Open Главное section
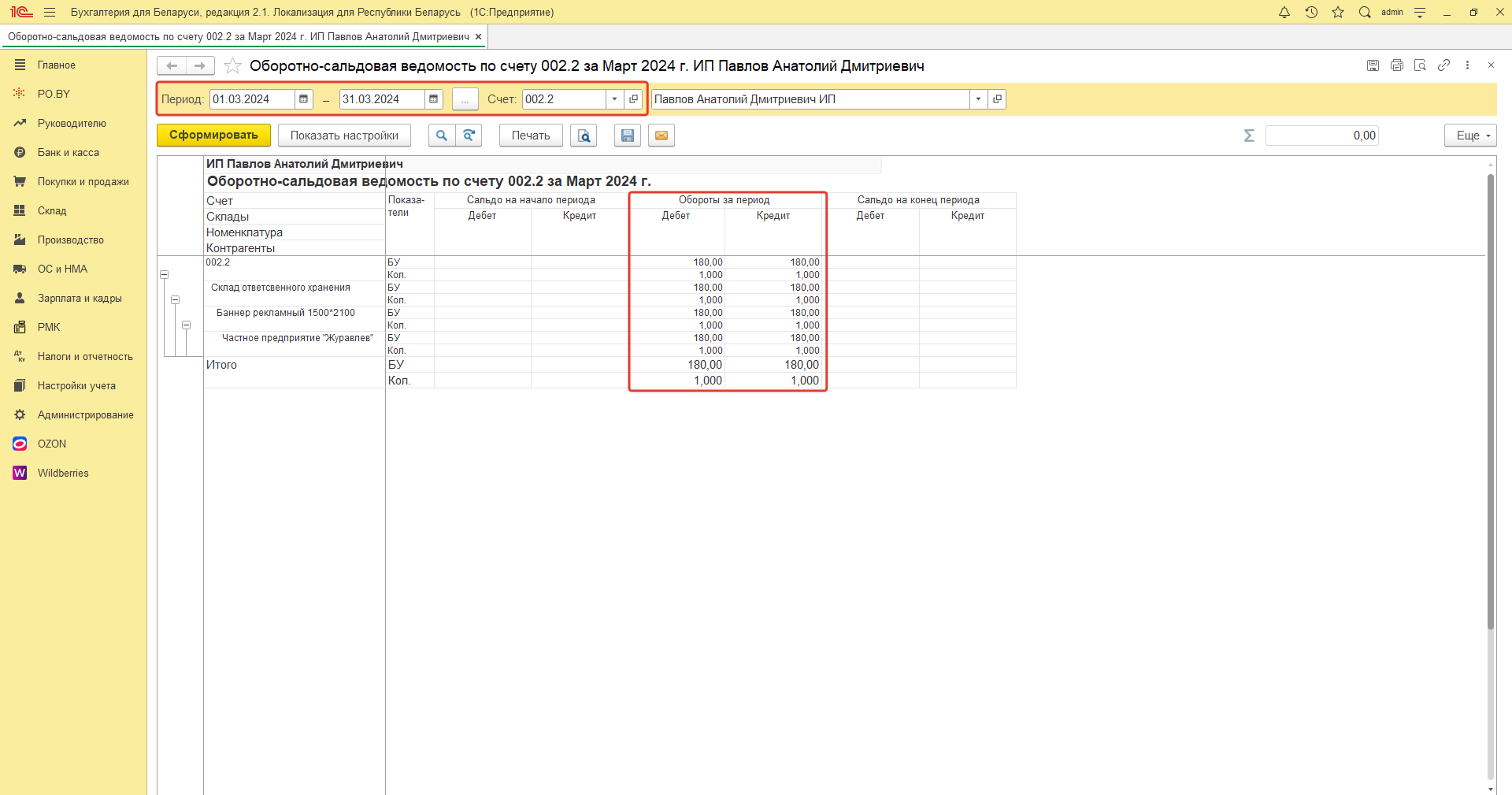This screenshot has width=1512, height=795. (x=57, y=65)
